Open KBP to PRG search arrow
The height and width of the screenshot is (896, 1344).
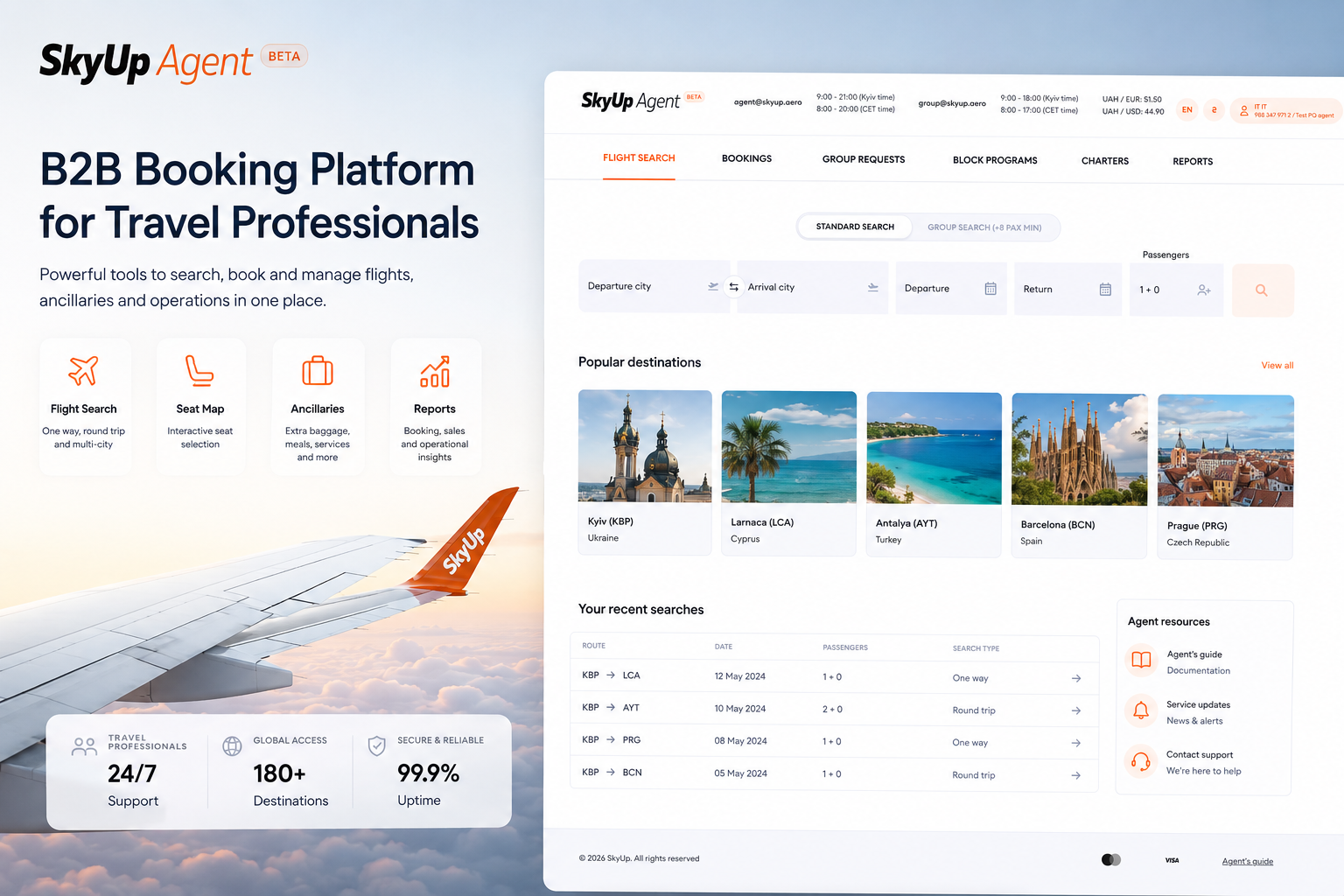1076,743
